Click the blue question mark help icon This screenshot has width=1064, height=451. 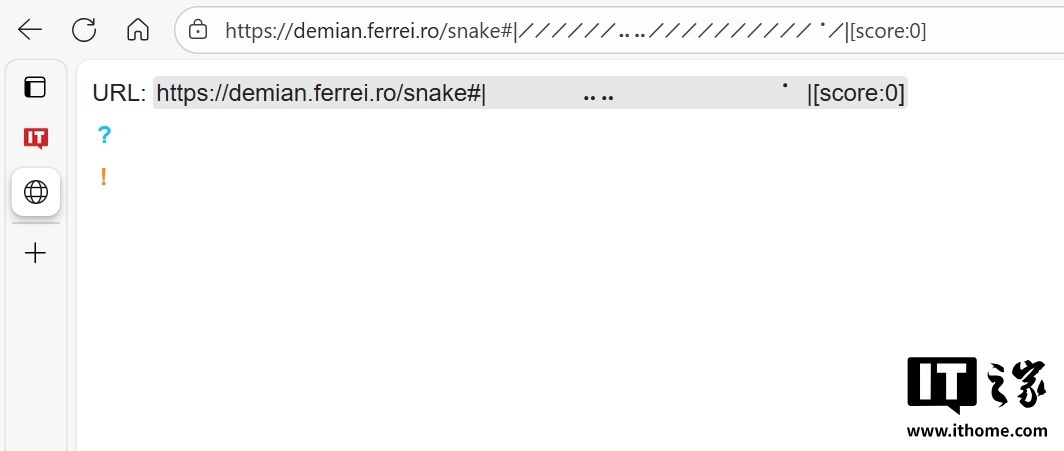point(104,135)
